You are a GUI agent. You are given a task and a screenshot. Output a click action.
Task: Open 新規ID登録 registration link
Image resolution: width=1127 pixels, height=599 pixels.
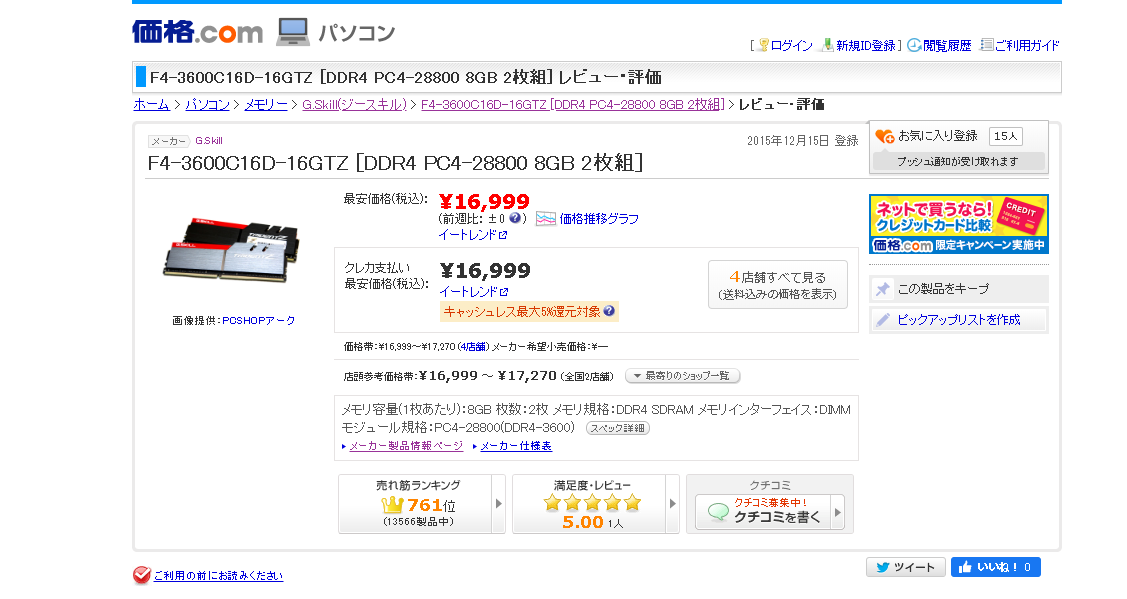(865, 45)
